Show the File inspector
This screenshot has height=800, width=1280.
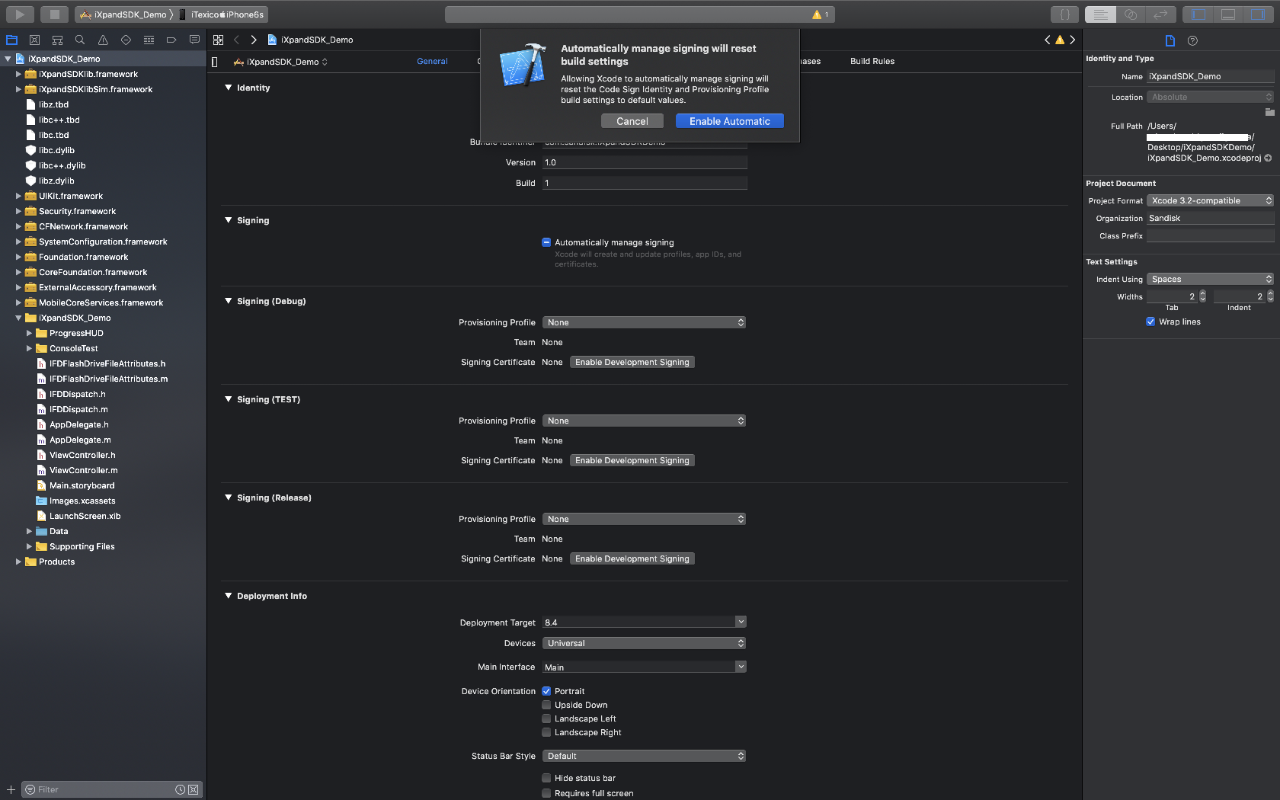point(1171,40)
